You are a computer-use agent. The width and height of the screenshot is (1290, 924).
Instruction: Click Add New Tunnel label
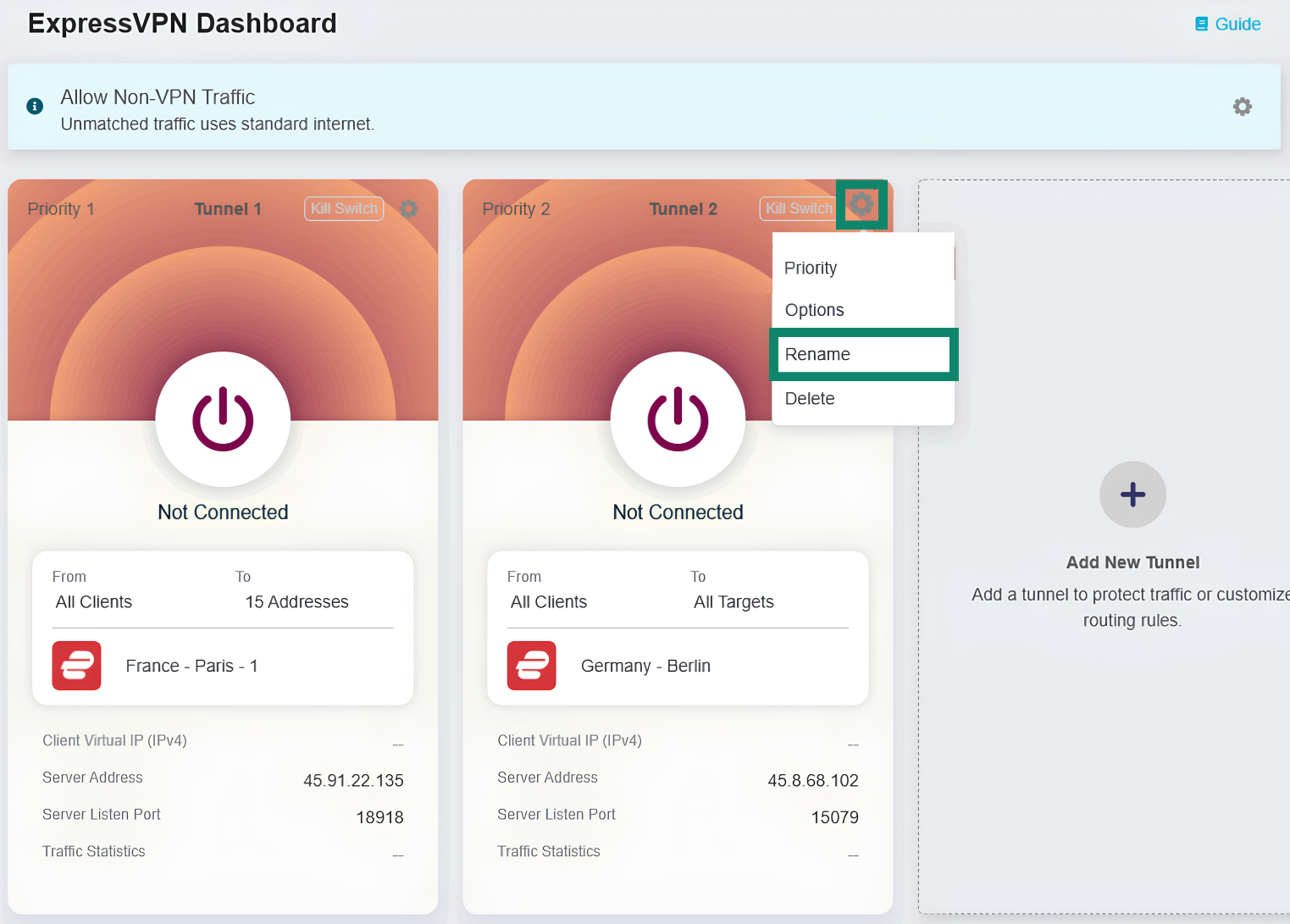click(x=1132, y=562)
